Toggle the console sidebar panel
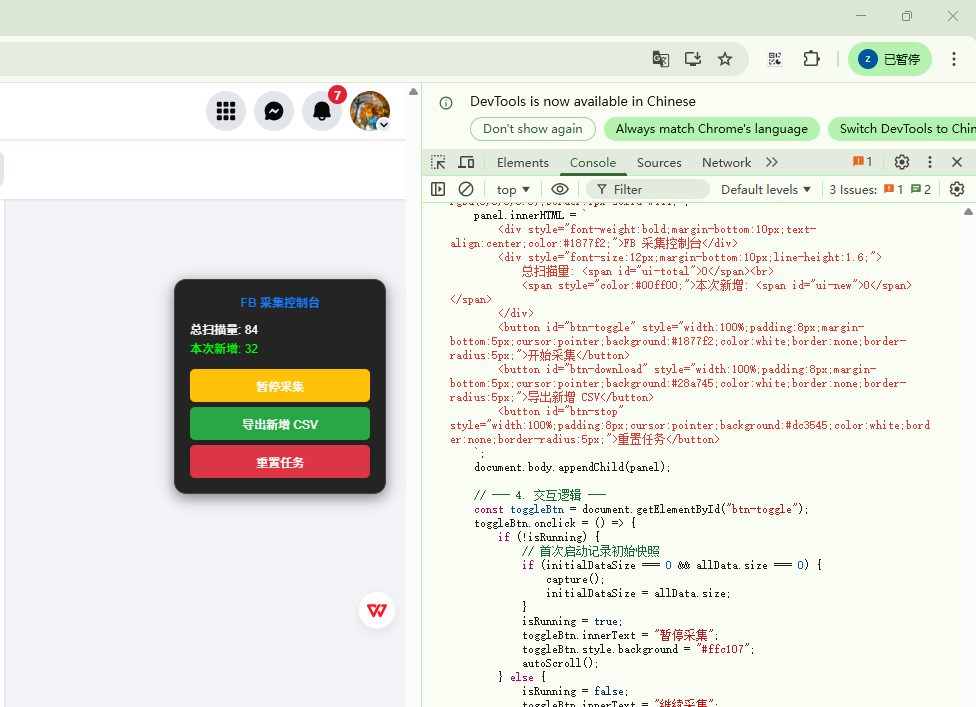976x707 pixels. click(438, 189)
